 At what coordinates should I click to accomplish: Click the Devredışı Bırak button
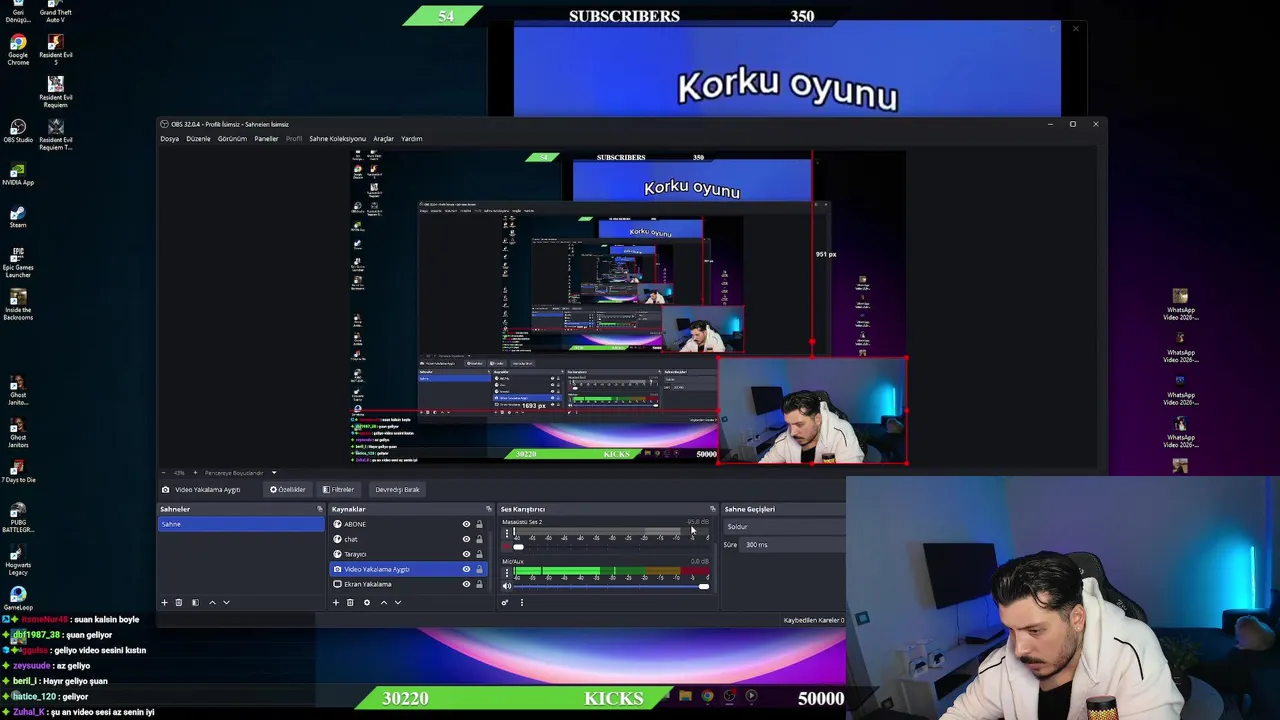click(397, 490)
